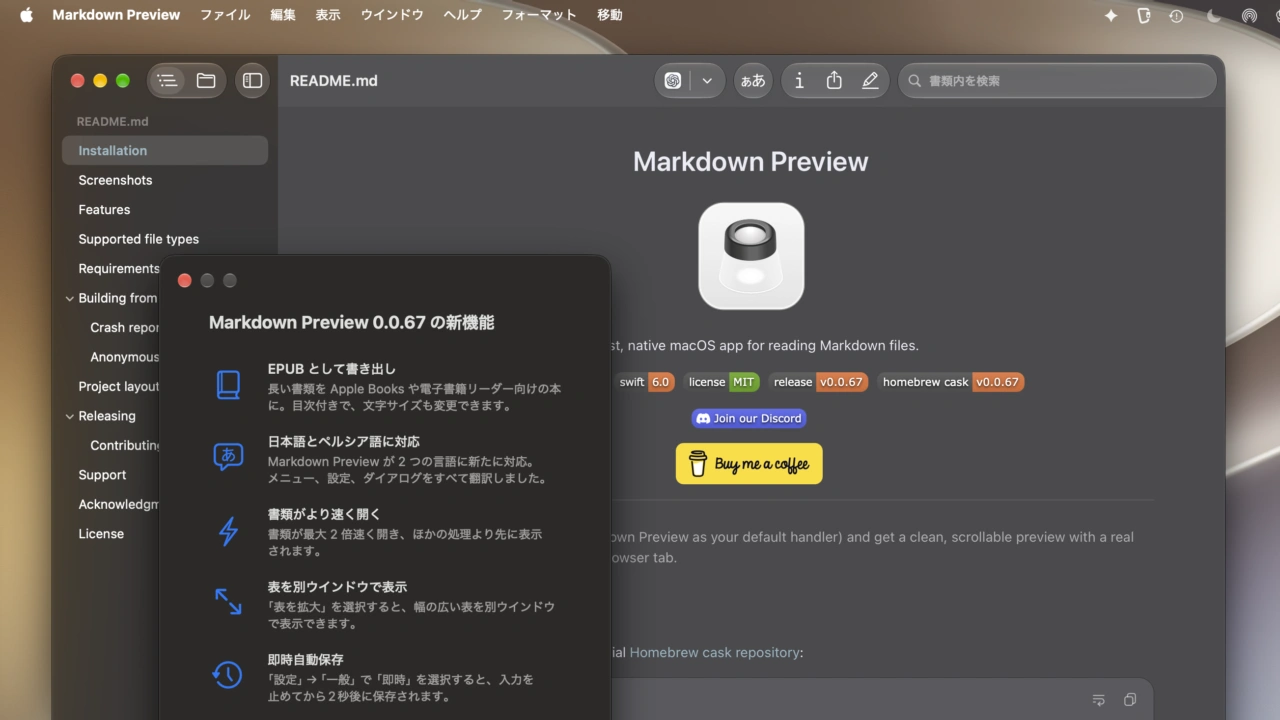Click the AirDrop icon in menu bar
Viewport: 1280px width, 720px height.
tap(1249, 15)
